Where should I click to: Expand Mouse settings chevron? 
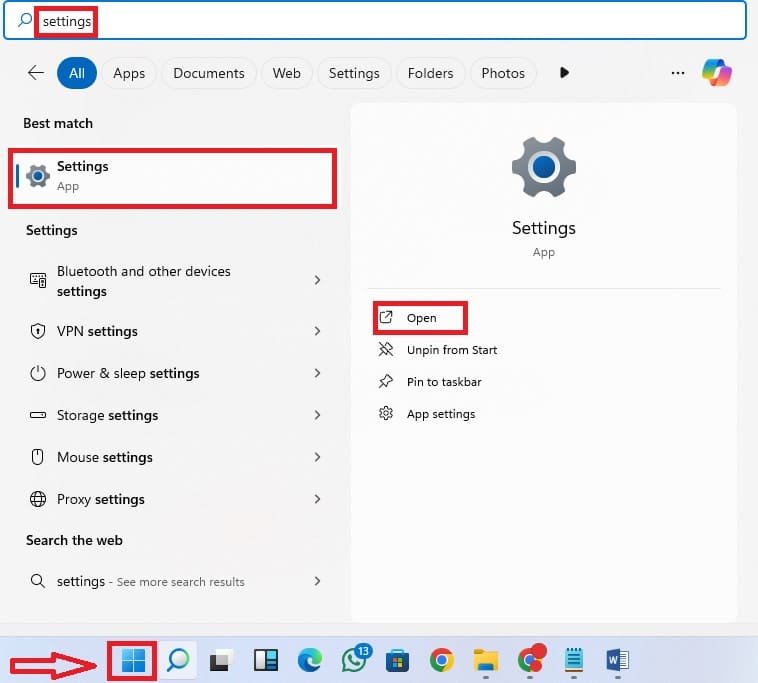point(317,457)
